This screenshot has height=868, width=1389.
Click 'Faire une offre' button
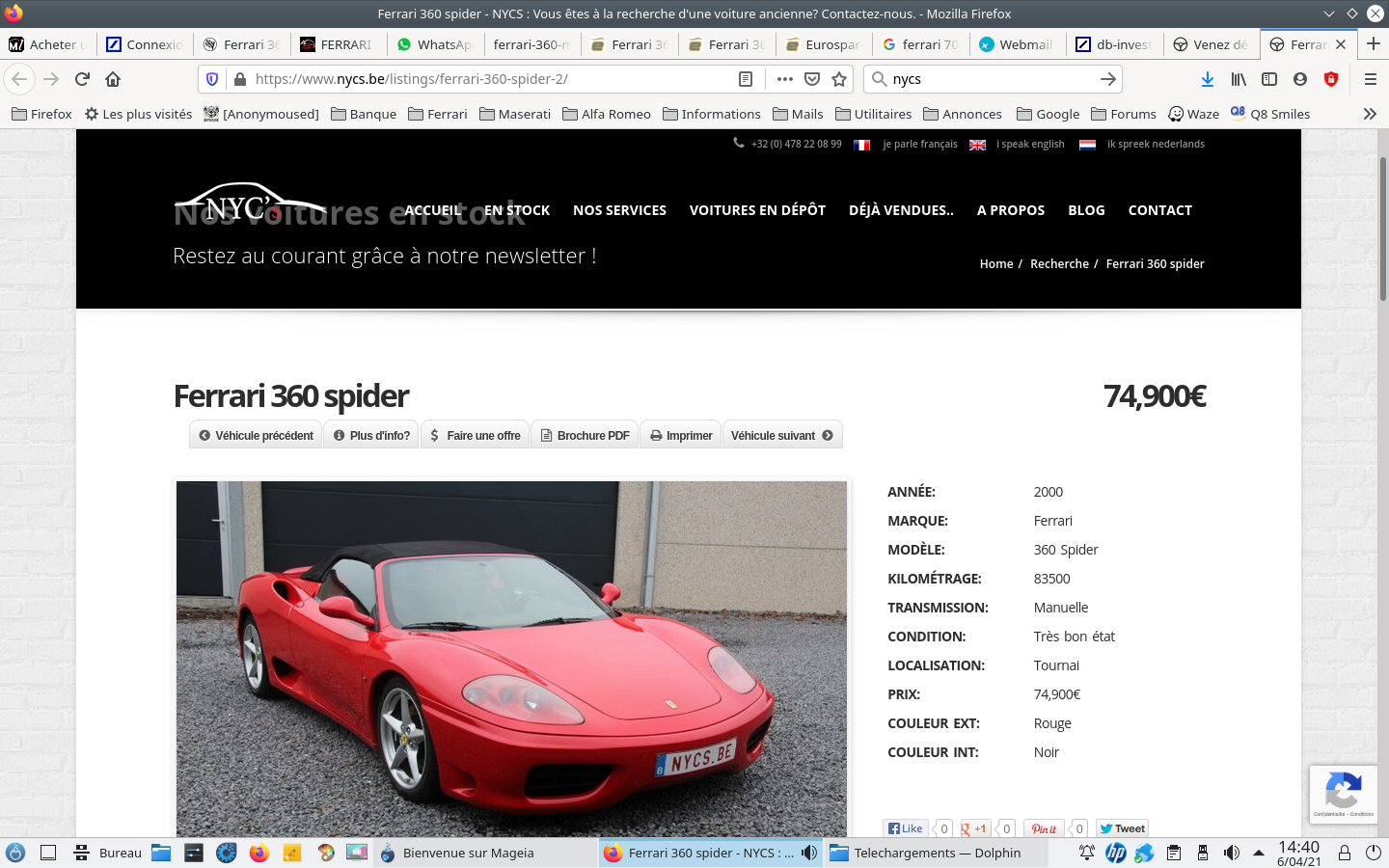[x=475, y=435]
